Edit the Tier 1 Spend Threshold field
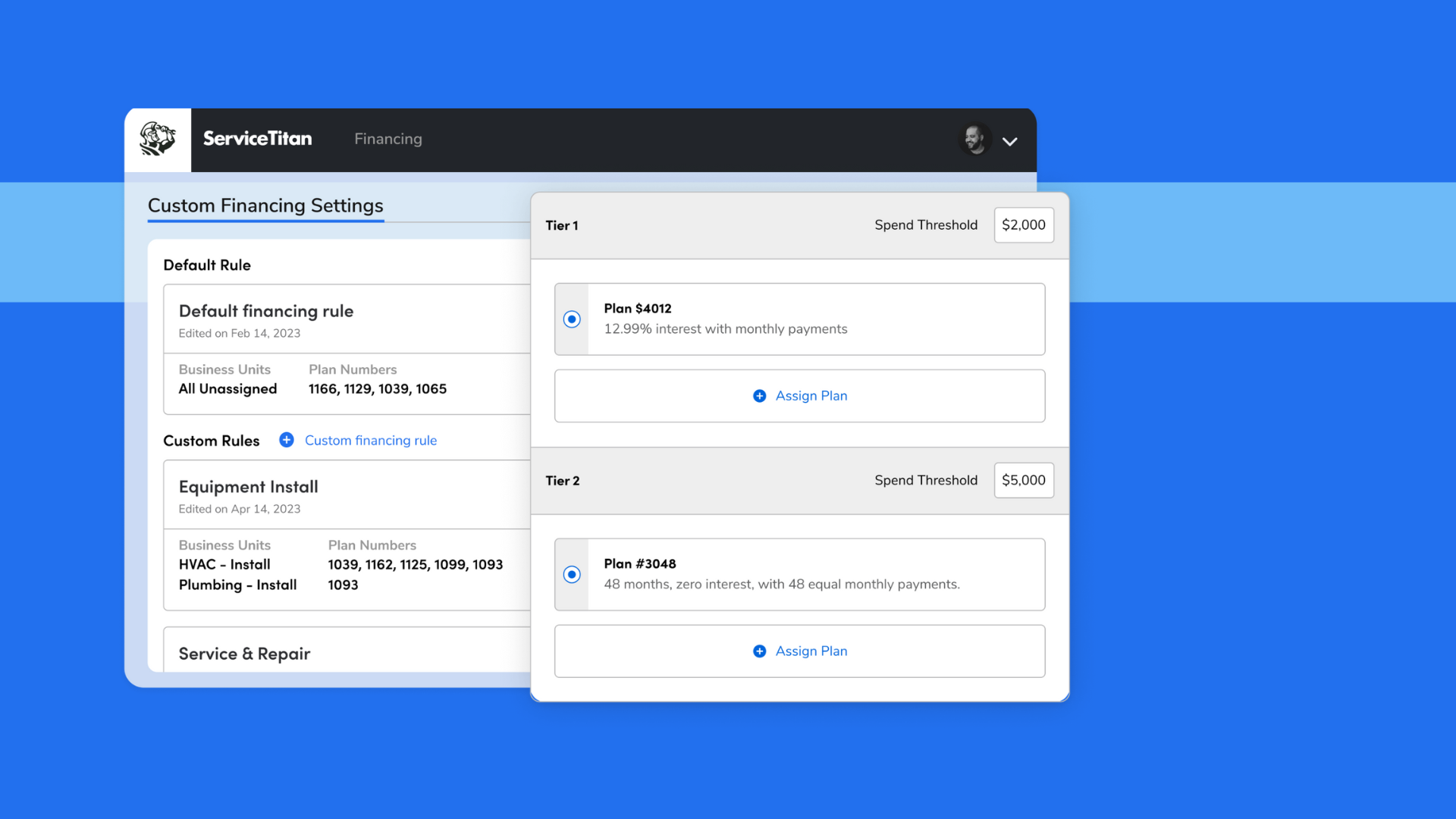Screen dimensions: 1456x819 pos(1023,225)
